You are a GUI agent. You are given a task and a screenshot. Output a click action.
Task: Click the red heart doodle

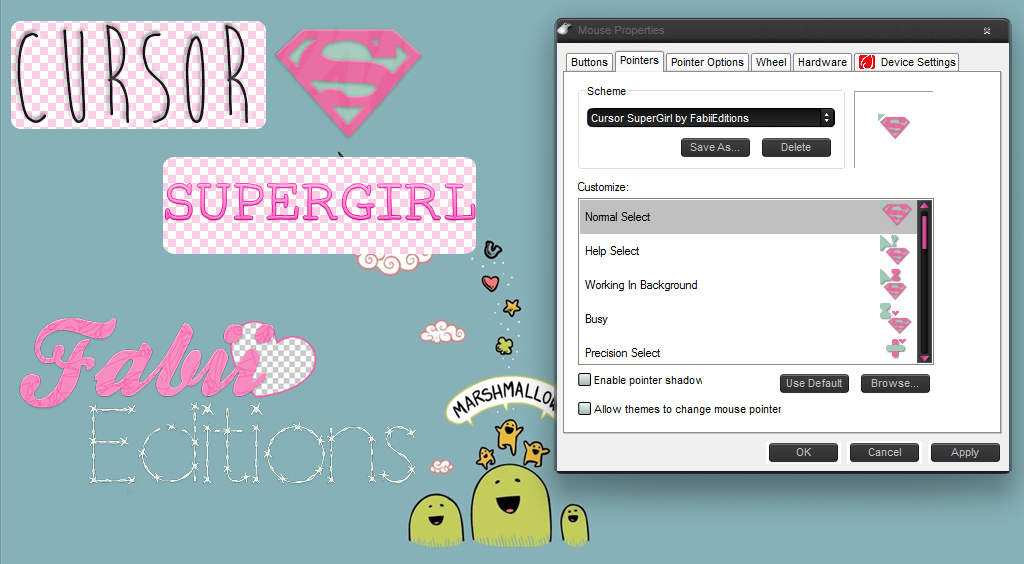point(490,283)
